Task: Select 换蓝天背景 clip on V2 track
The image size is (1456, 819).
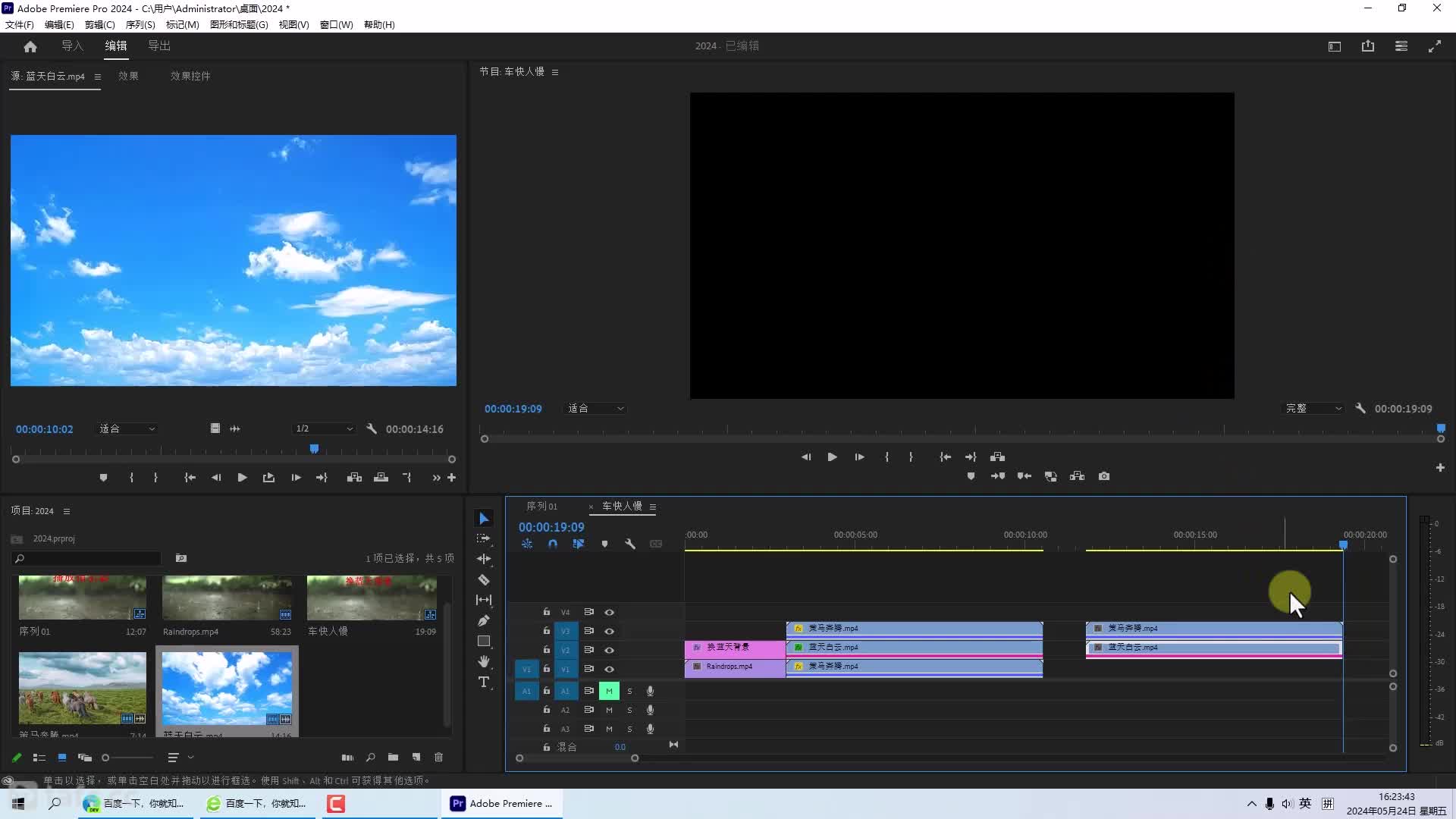Action: [x=735, y=647]
